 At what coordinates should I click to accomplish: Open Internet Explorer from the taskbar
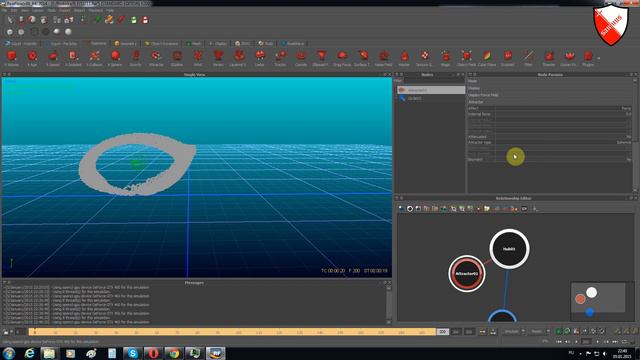click(29, 353)
